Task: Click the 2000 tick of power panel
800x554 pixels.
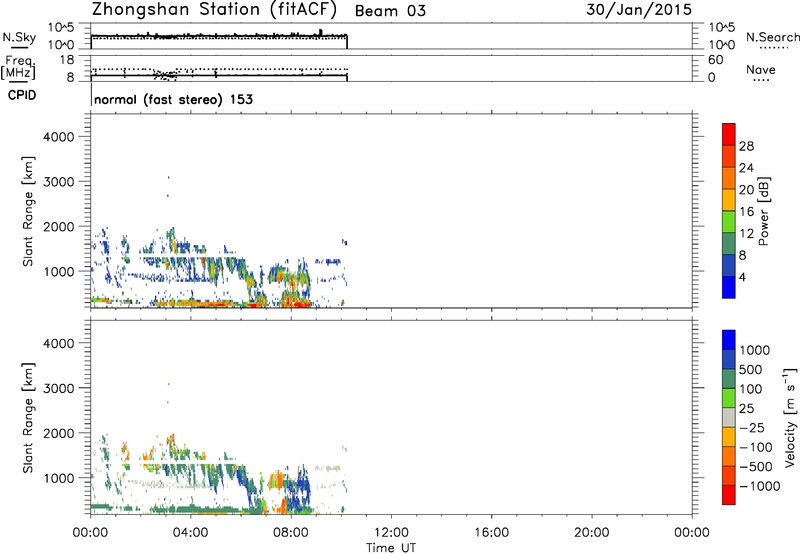Action: pyautogui.click(x=58, y=226)
